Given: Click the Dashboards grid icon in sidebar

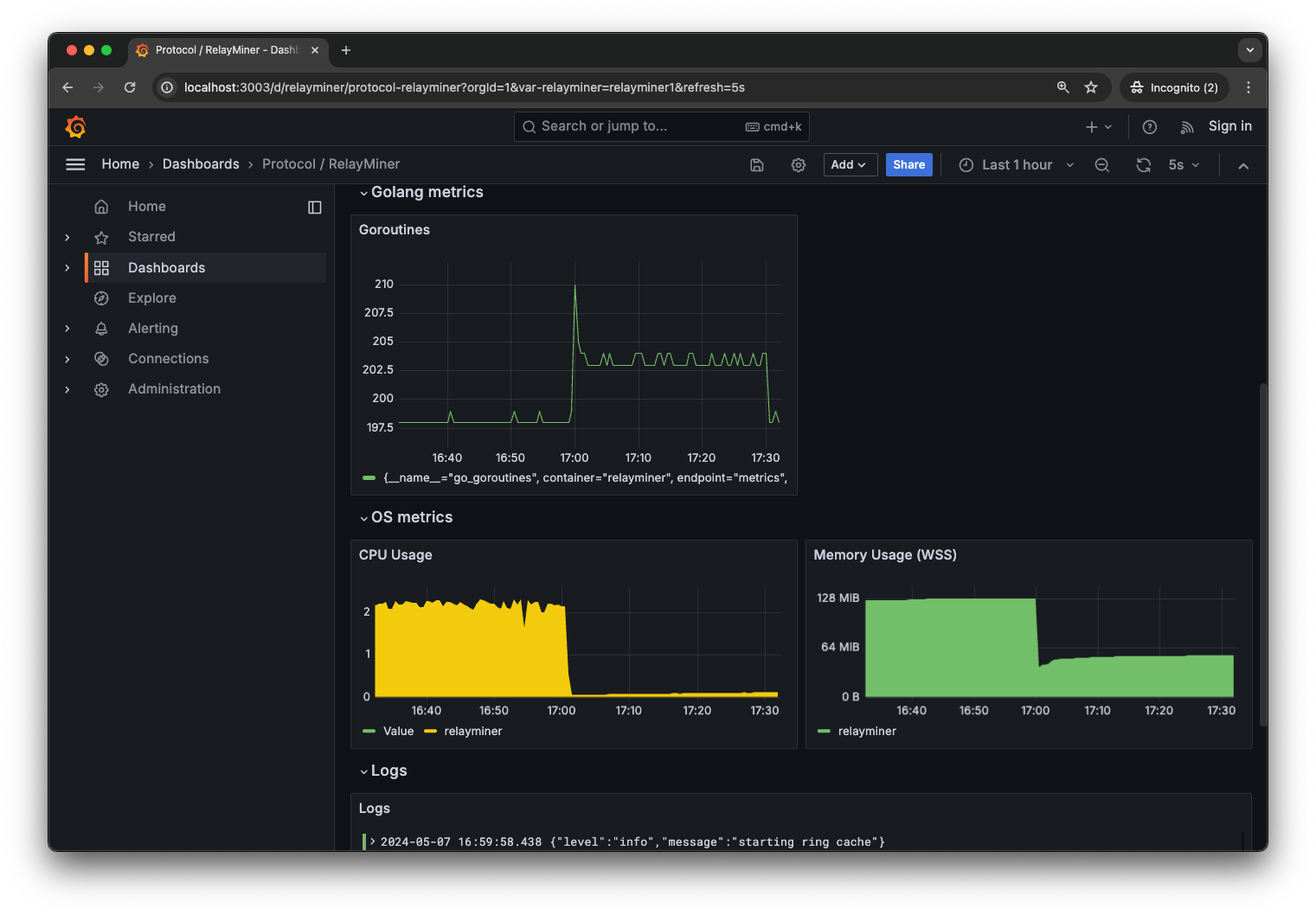Looking at the screenshot, I should point(101,268).
